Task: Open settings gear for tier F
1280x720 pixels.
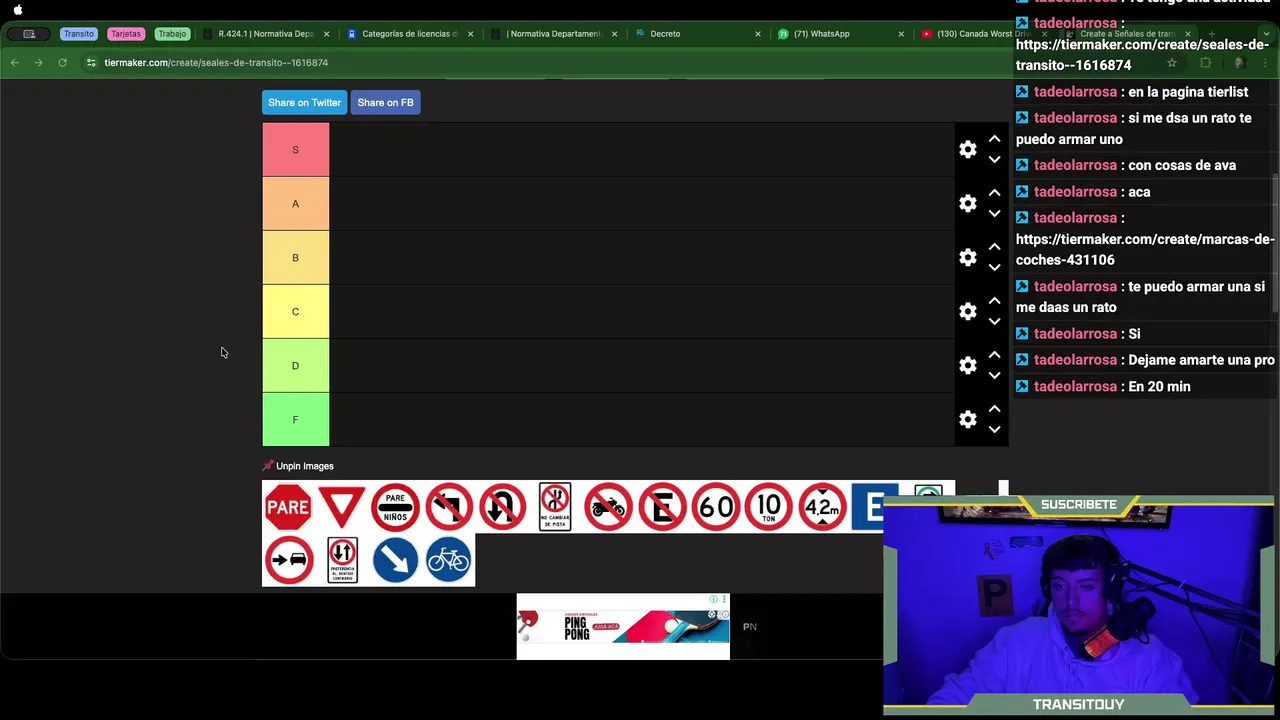Action: 967,419
